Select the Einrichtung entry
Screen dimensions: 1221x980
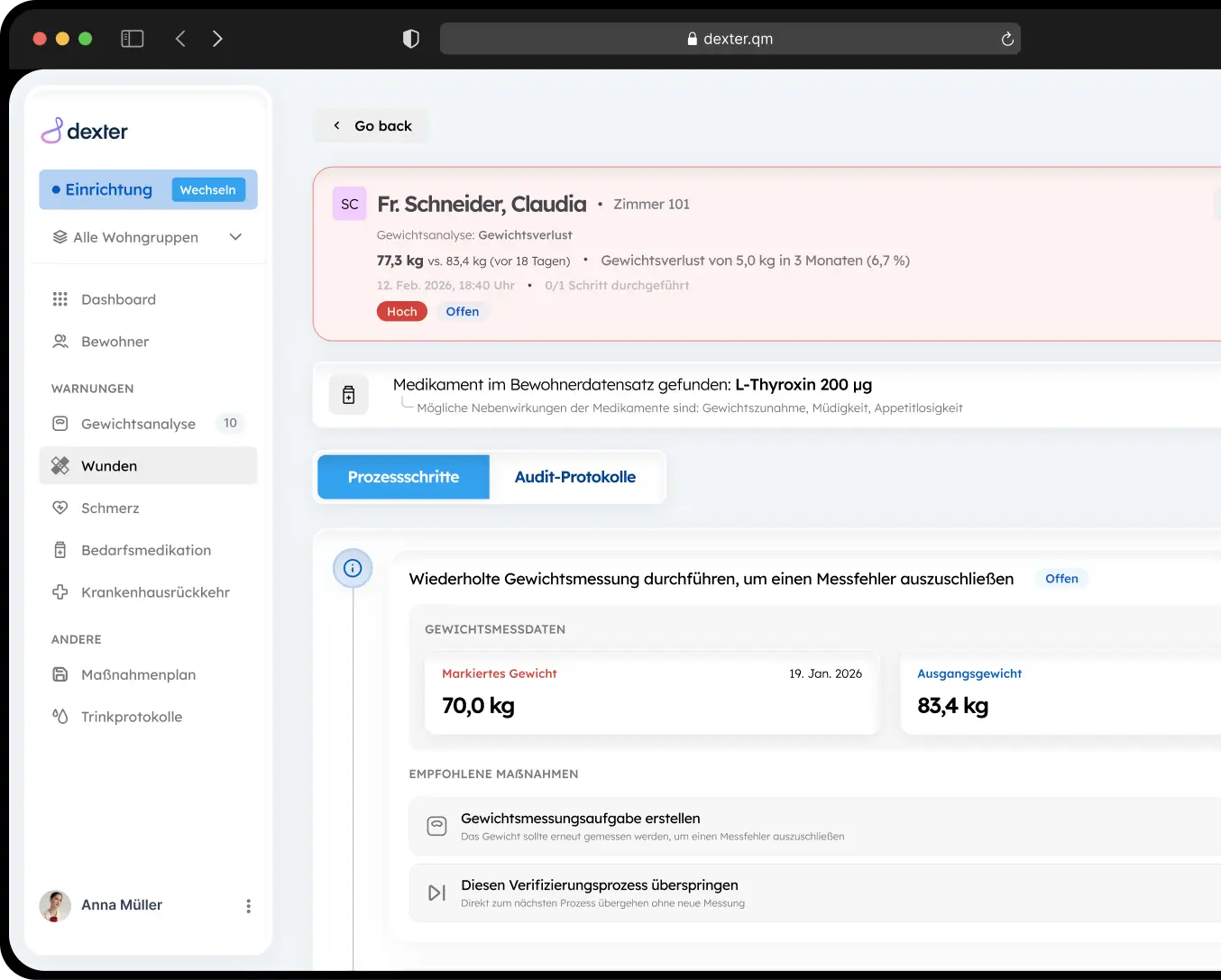click(101, 190)
